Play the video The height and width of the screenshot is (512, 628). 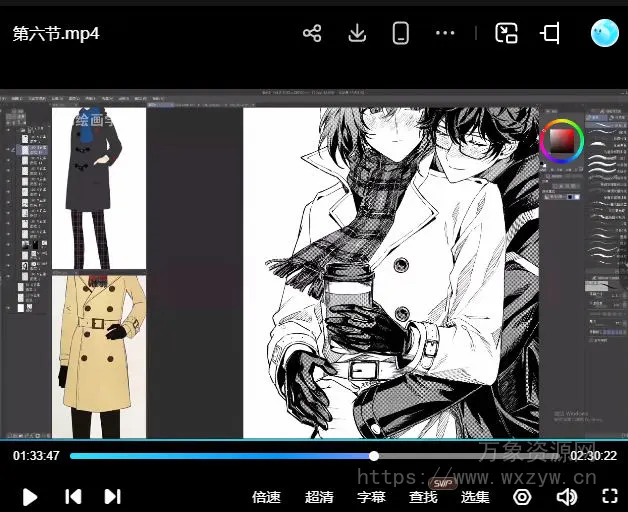[30, 496]
